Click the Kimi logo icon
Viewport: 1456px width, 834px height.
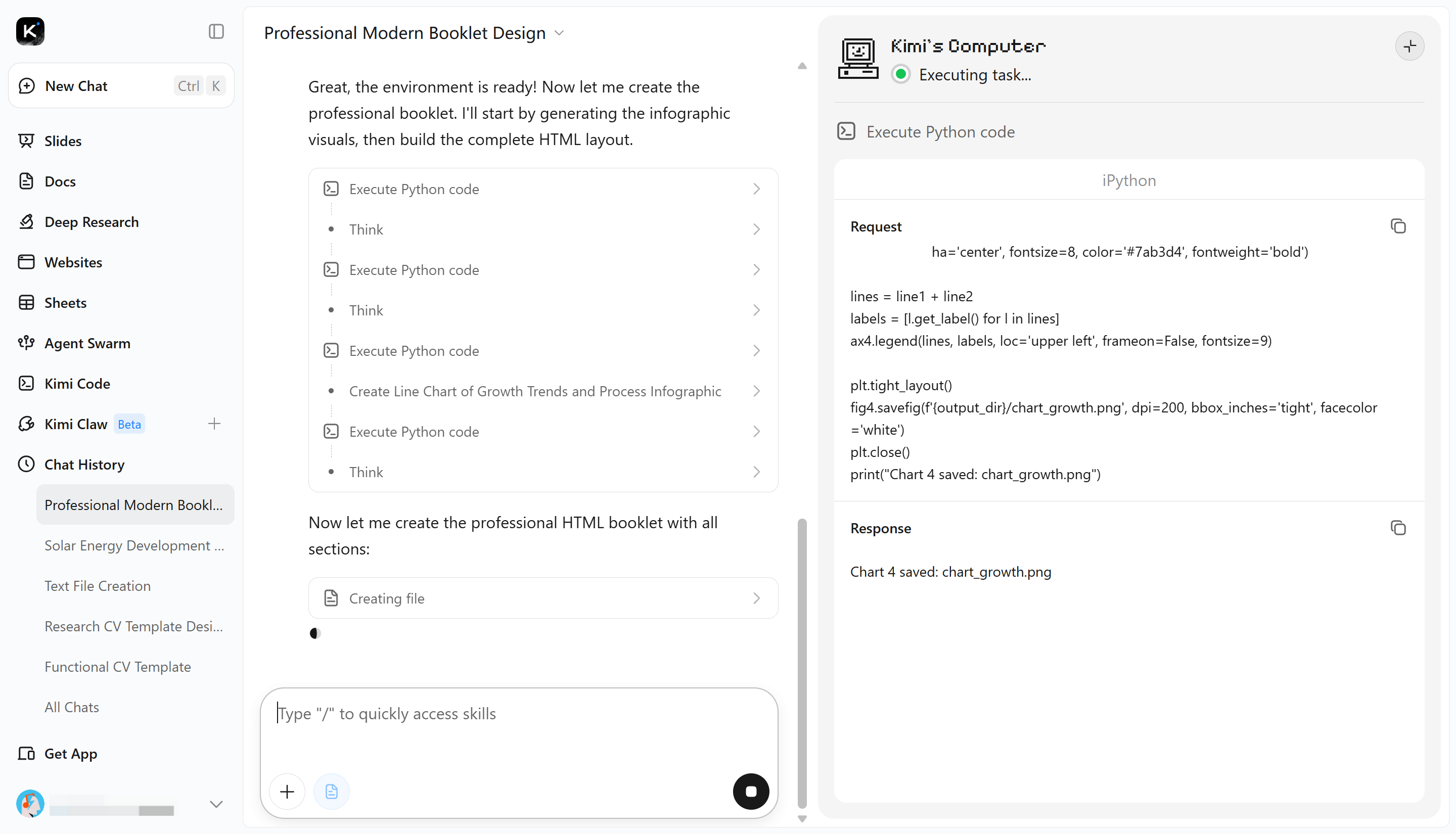point(30,31)
